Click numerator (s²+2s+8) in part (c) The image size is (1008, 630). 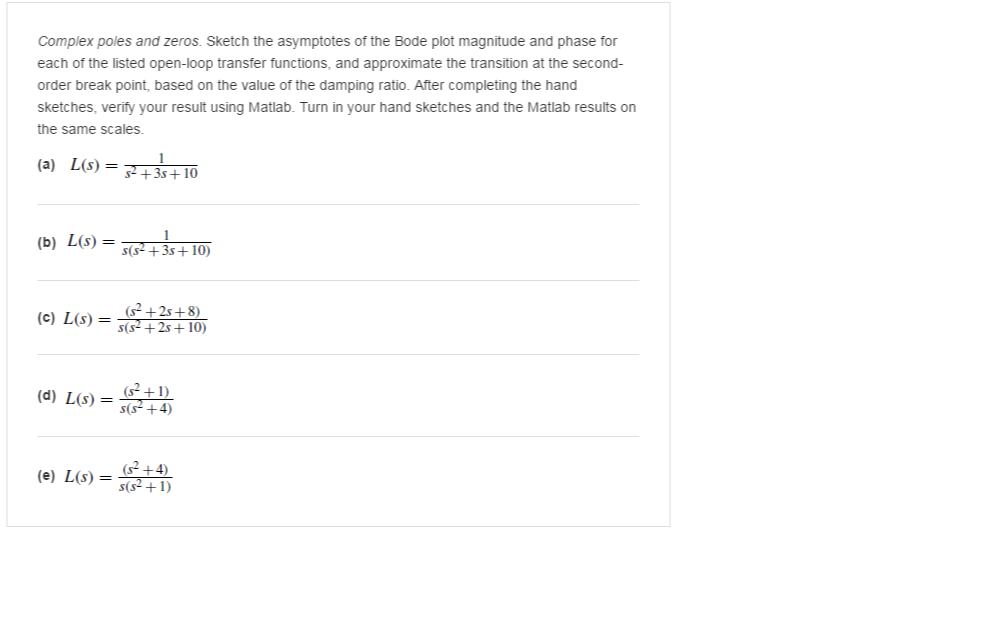coord(163,311)
